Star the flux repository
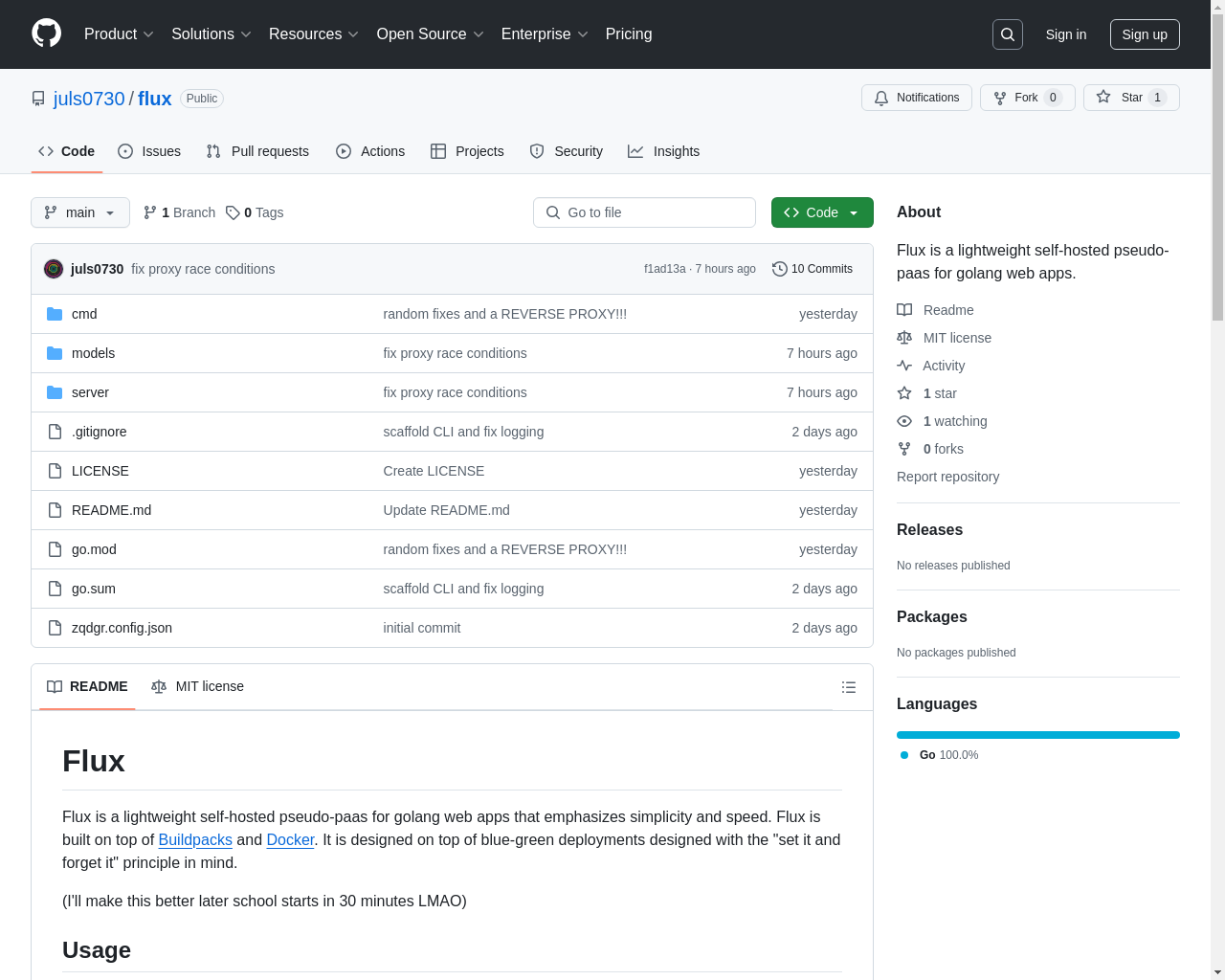The height and width of the screenshot is (980, 1225). [1129, 97]
